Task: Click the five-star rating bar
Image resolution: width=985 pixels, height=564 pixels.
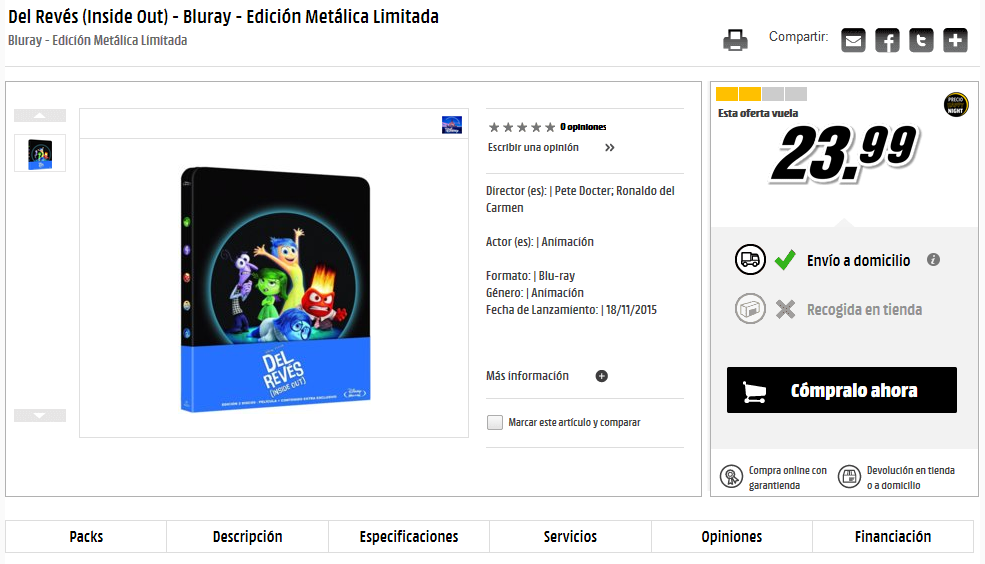Action: [522, 127]
